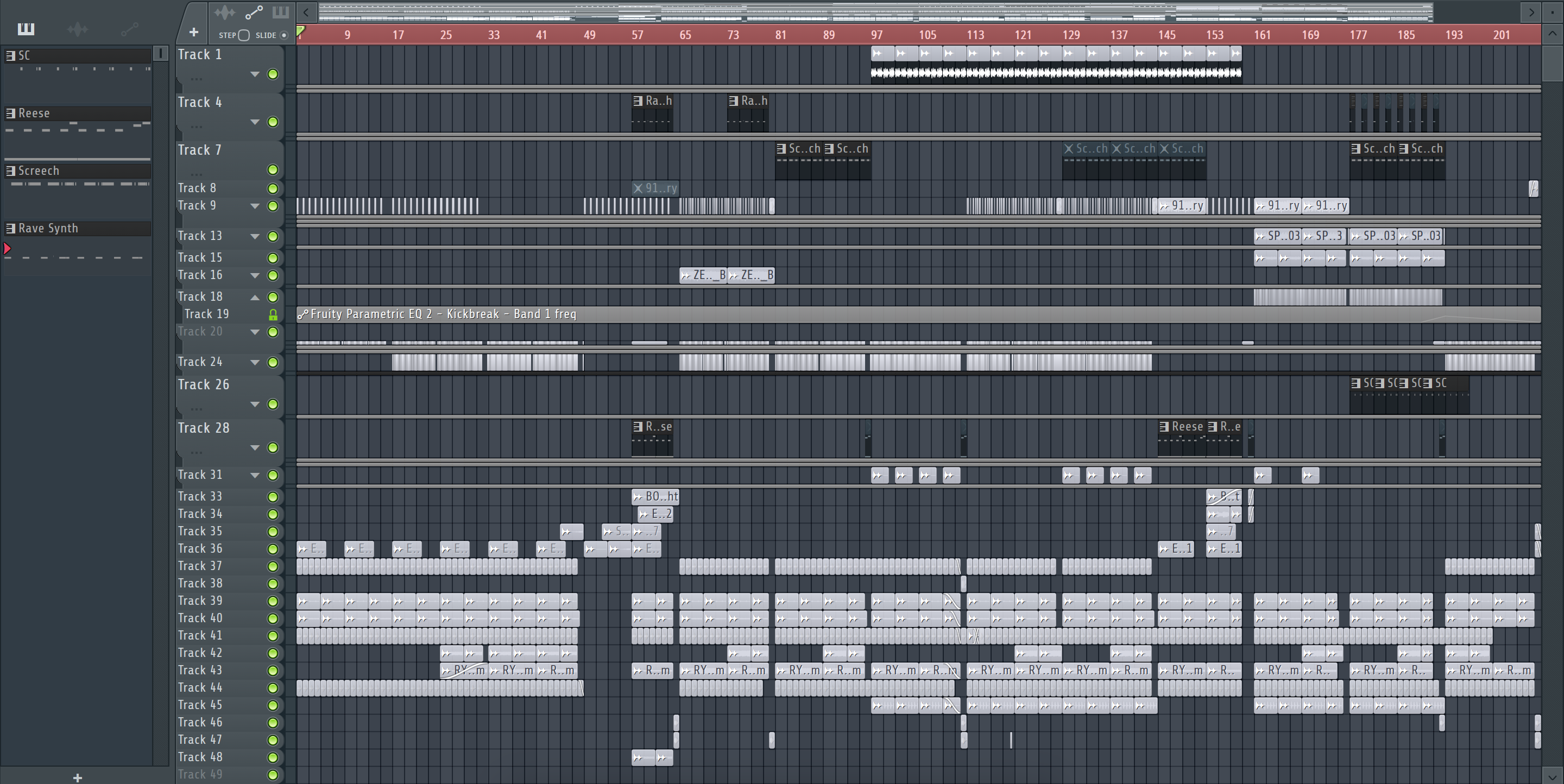Focus automation clips with the playlist toolbar icon

click(x=253, y=12)
